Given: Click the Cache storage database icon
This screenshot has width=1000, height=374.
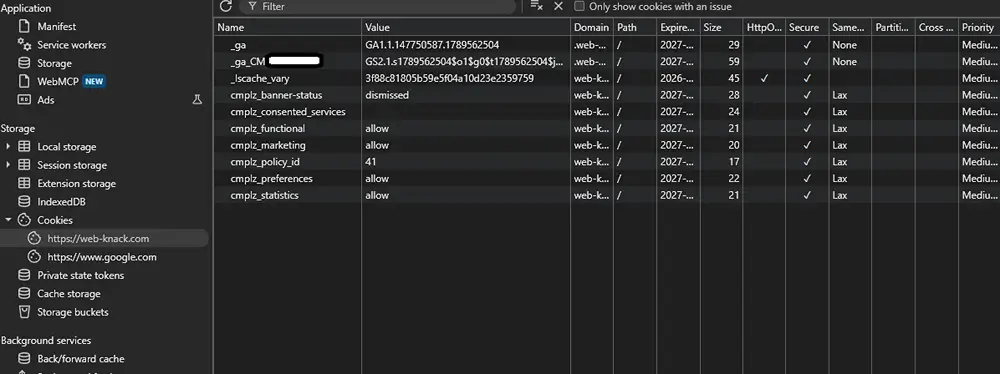Looking at the screenshot, I should point(24,294).
